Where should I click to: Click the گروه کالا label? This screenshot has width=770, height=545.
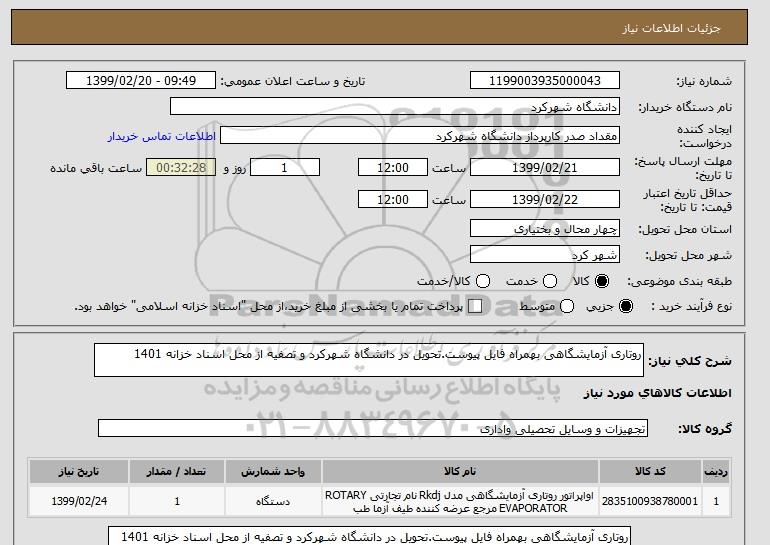(x=705, y=429)
